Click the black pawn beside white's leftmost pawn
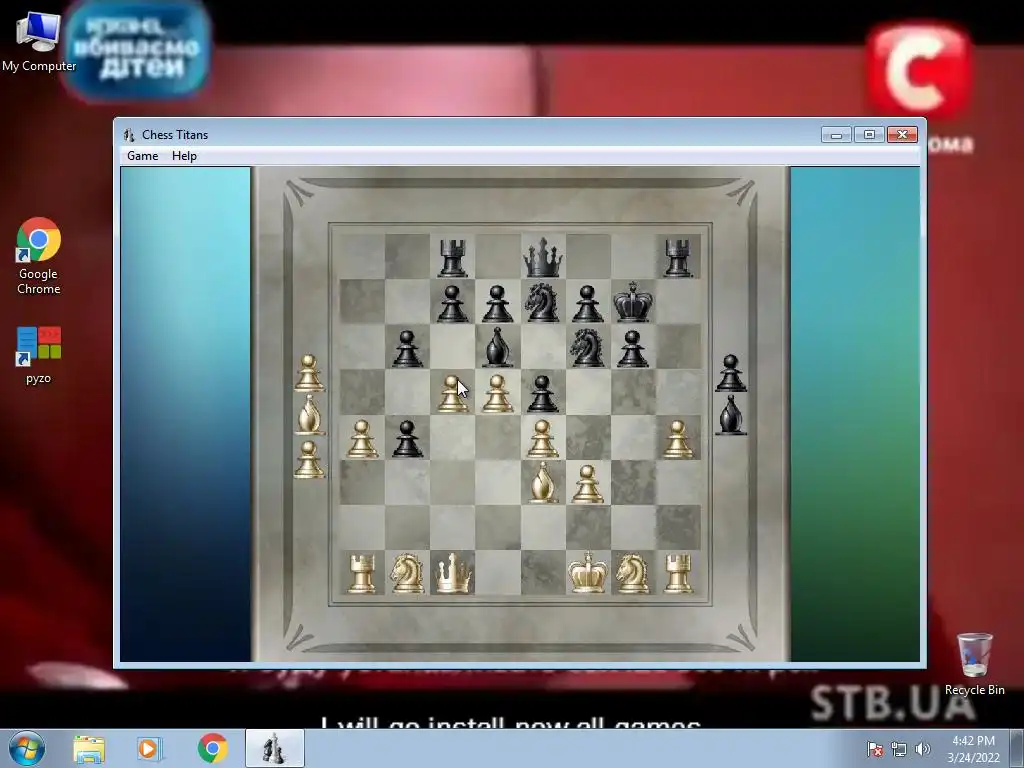1024x768 pixels. (407, 439)
